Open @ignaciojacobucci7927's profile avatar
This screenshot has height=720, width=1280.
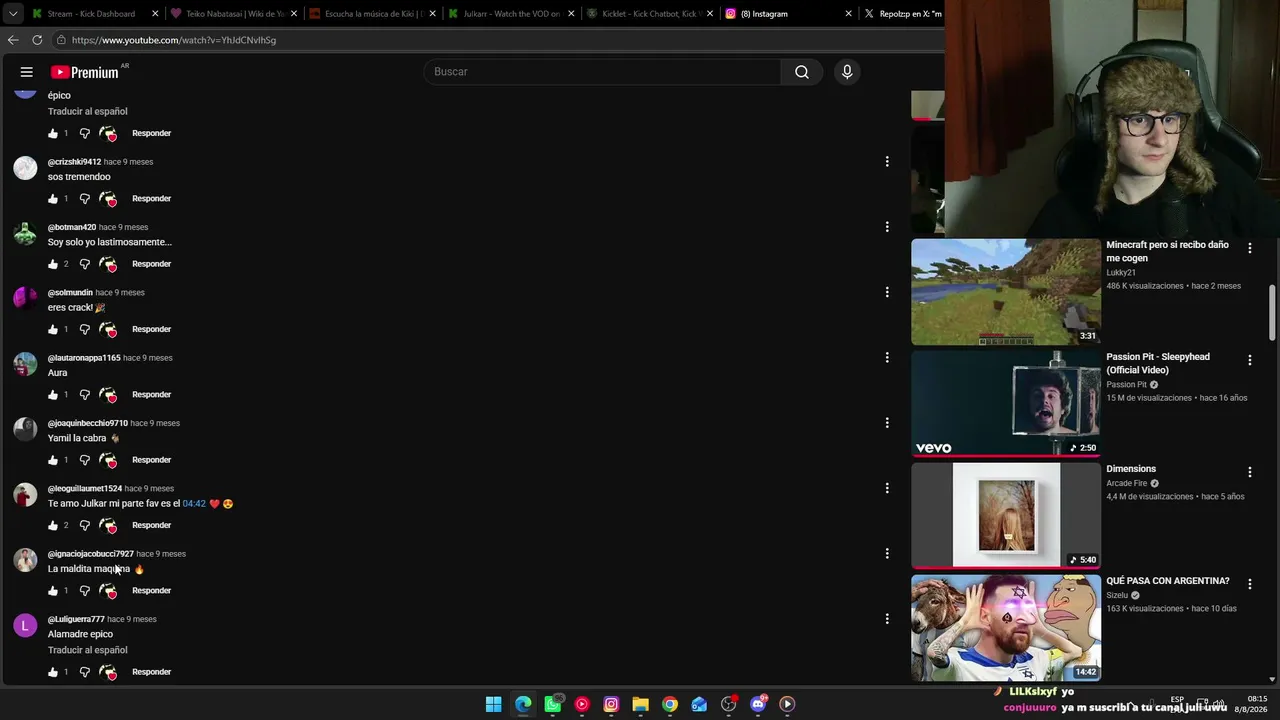point(25,560)
